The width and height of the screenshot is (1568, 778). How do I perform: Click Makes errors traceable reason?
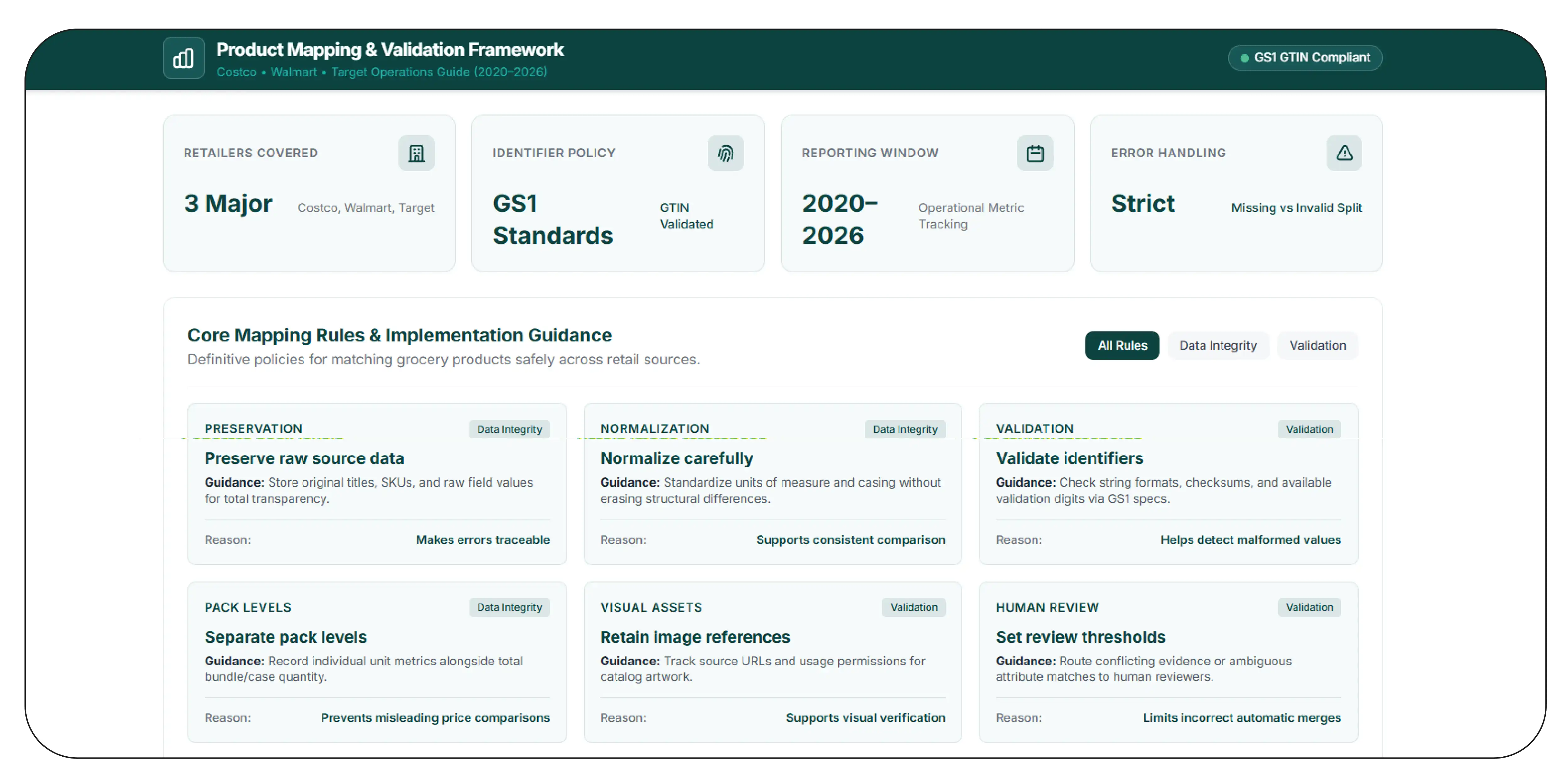click(x=482, y=540)
